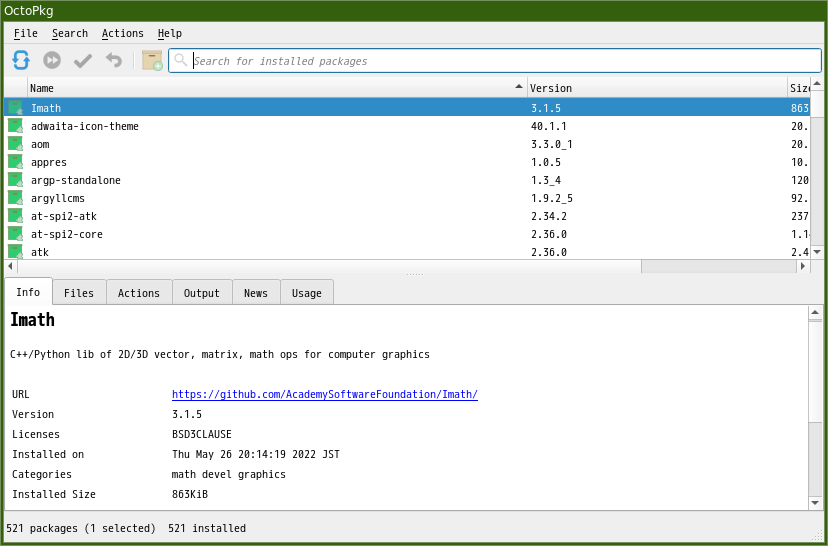Open the File menu
Viewport: 828px width, 546px height.
26,33
